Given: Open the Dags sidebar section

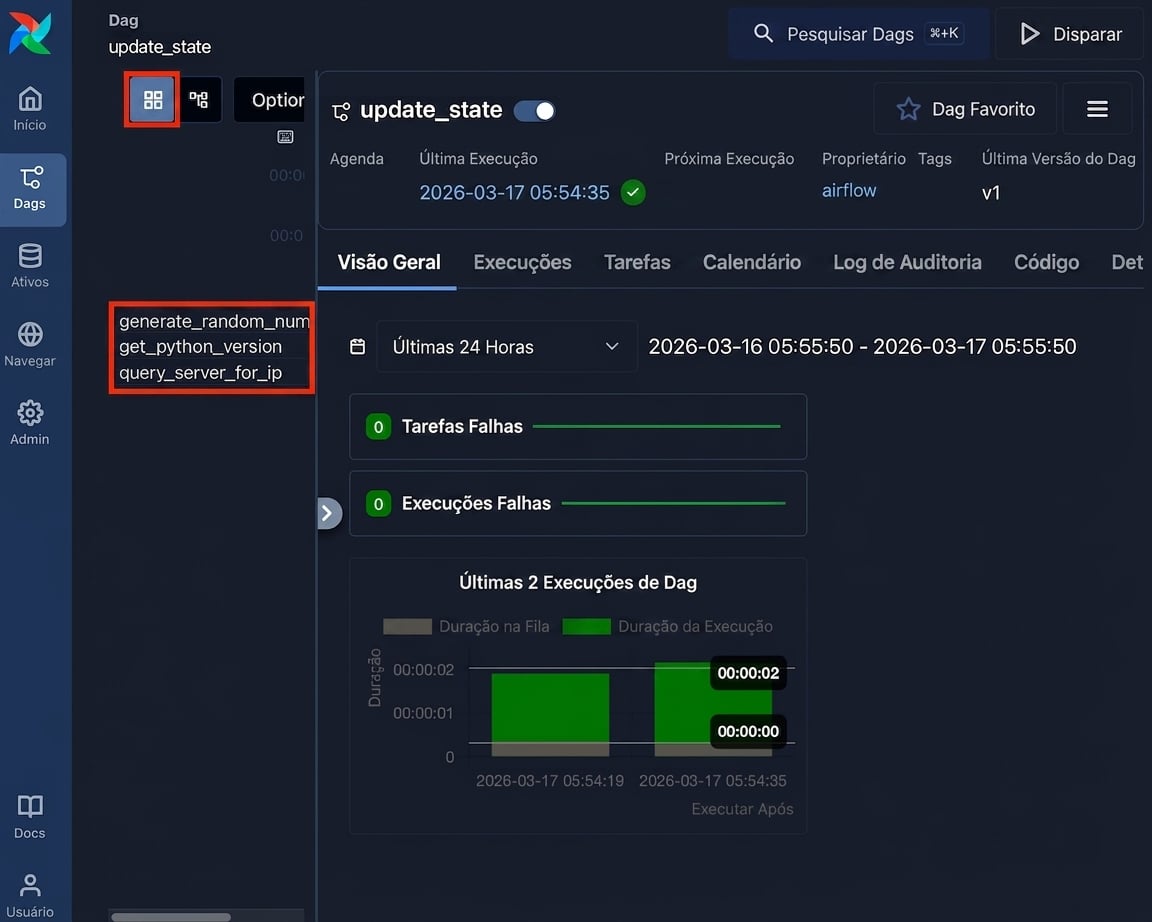Looking at the screenshot, I should click(30, 189).
